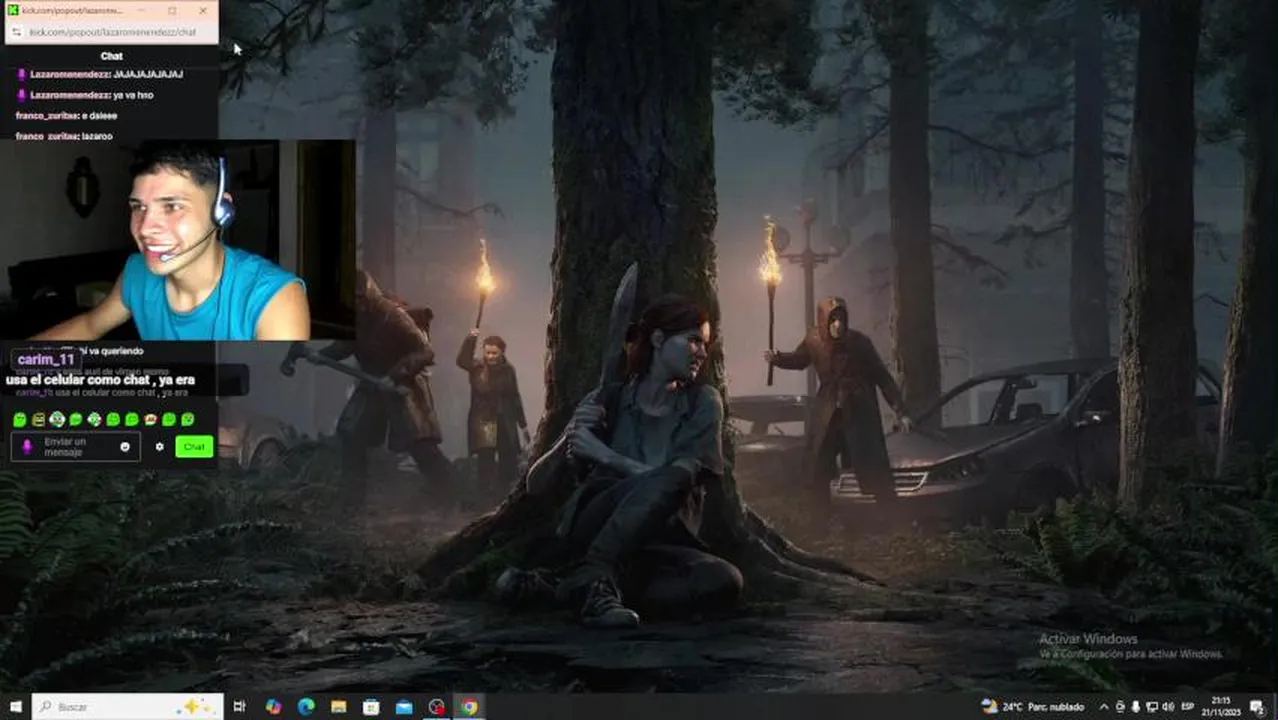Open Task View from the taskbar
This screenshot has height=720, width=1278.
pyautogui.click(x=239, y=707)
